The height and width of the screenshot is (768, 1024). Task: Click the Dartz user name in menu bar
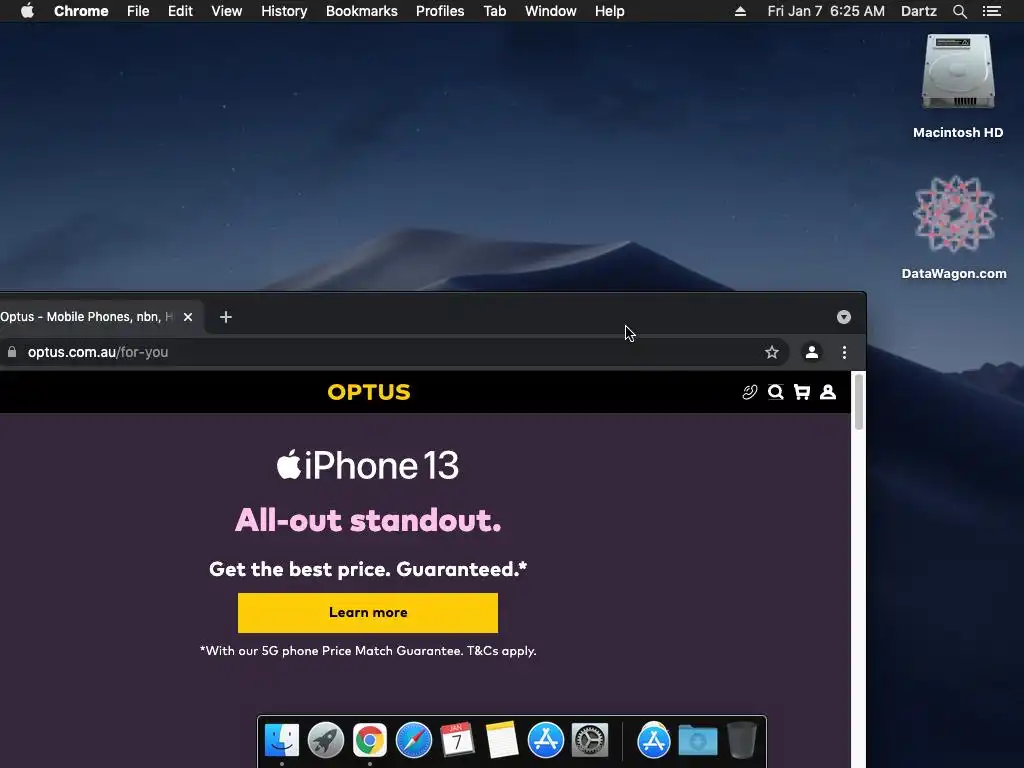919,11
